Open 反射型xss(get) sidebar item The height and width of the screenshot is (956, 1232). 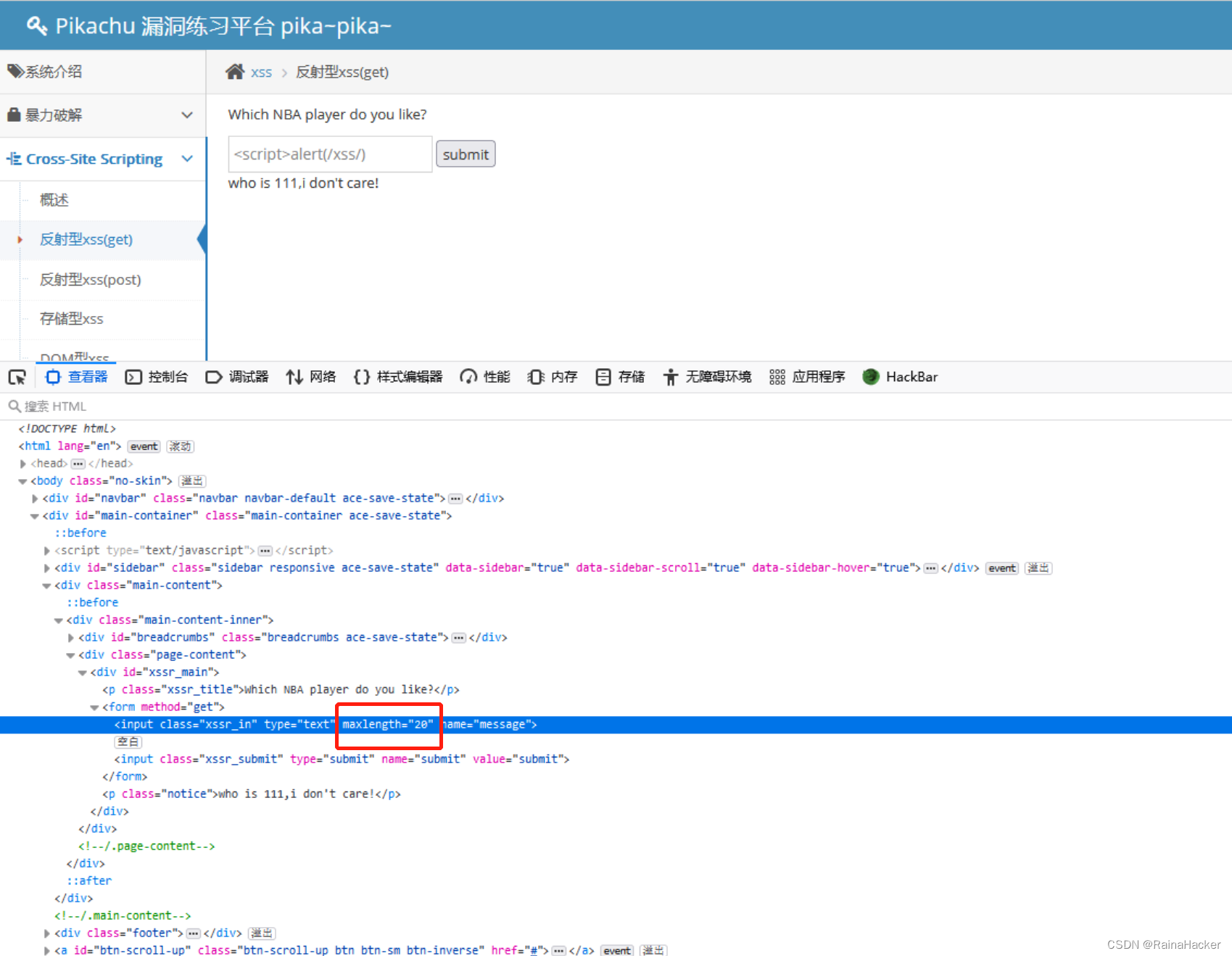pyautogui.click(x=86, y=240)
